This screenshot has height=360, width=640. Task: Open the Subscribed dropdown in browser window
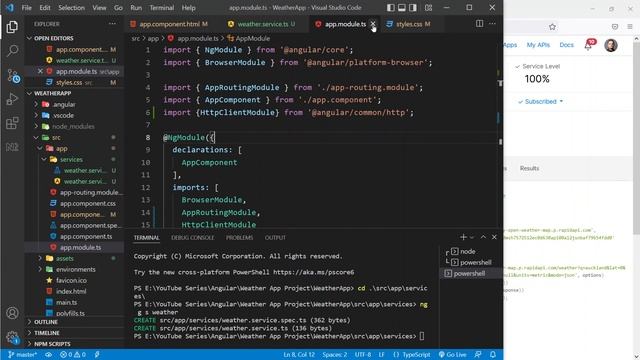click(x=541, y=101)
